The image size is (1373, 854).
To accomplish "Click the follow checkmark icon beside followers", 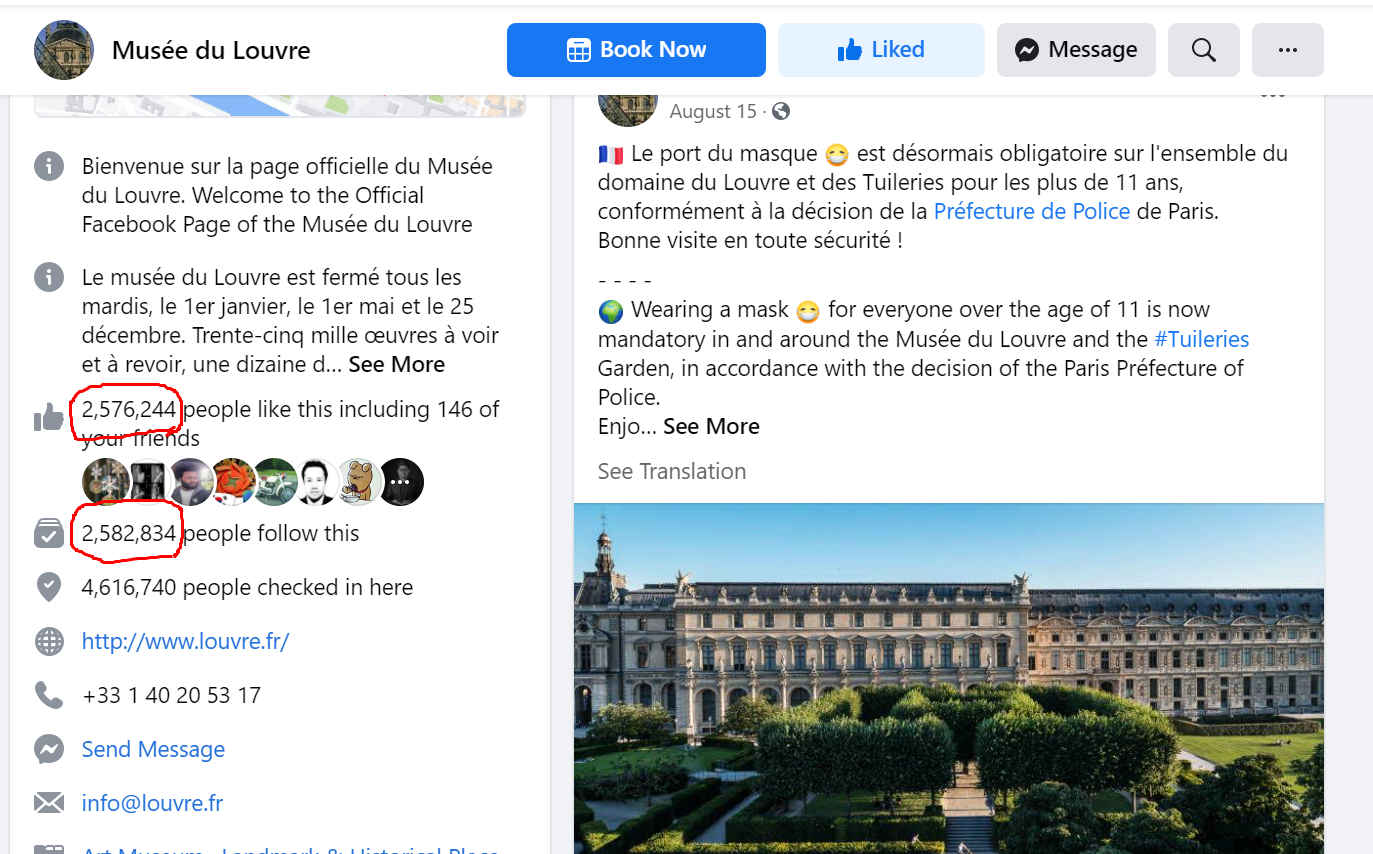I will pos(49,534).
